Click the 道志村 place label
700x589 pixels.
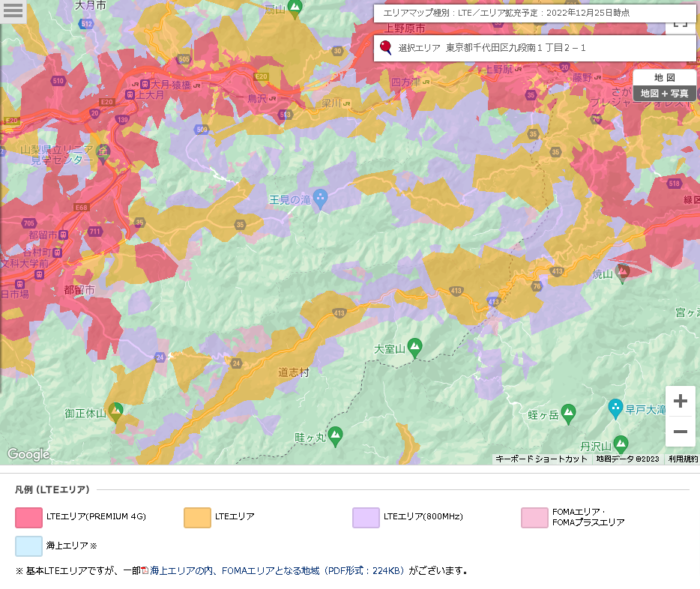click(x=293, y=372)
